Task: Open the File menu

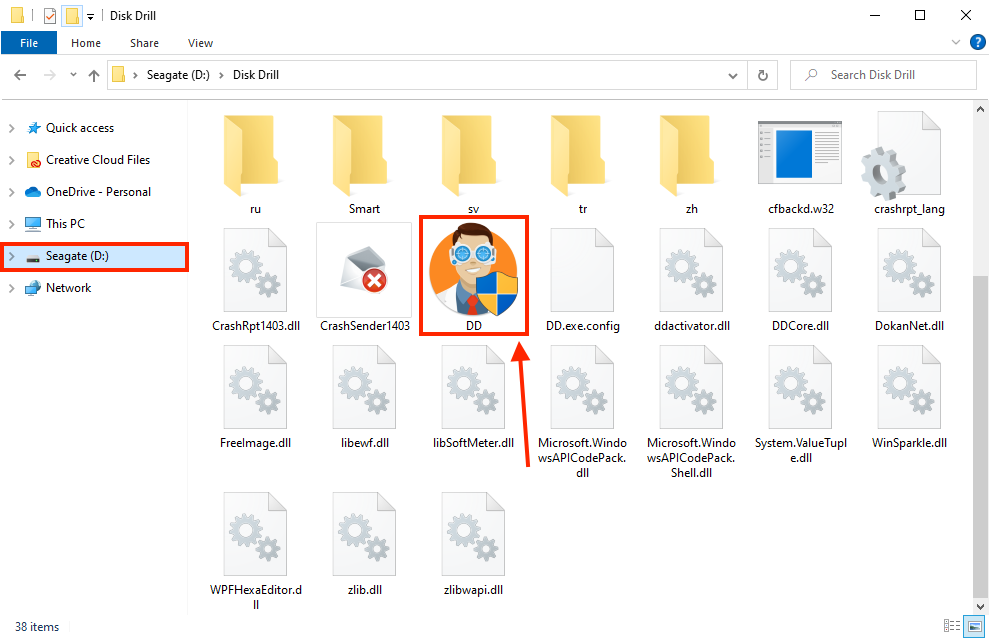Action: coord(29,43)
